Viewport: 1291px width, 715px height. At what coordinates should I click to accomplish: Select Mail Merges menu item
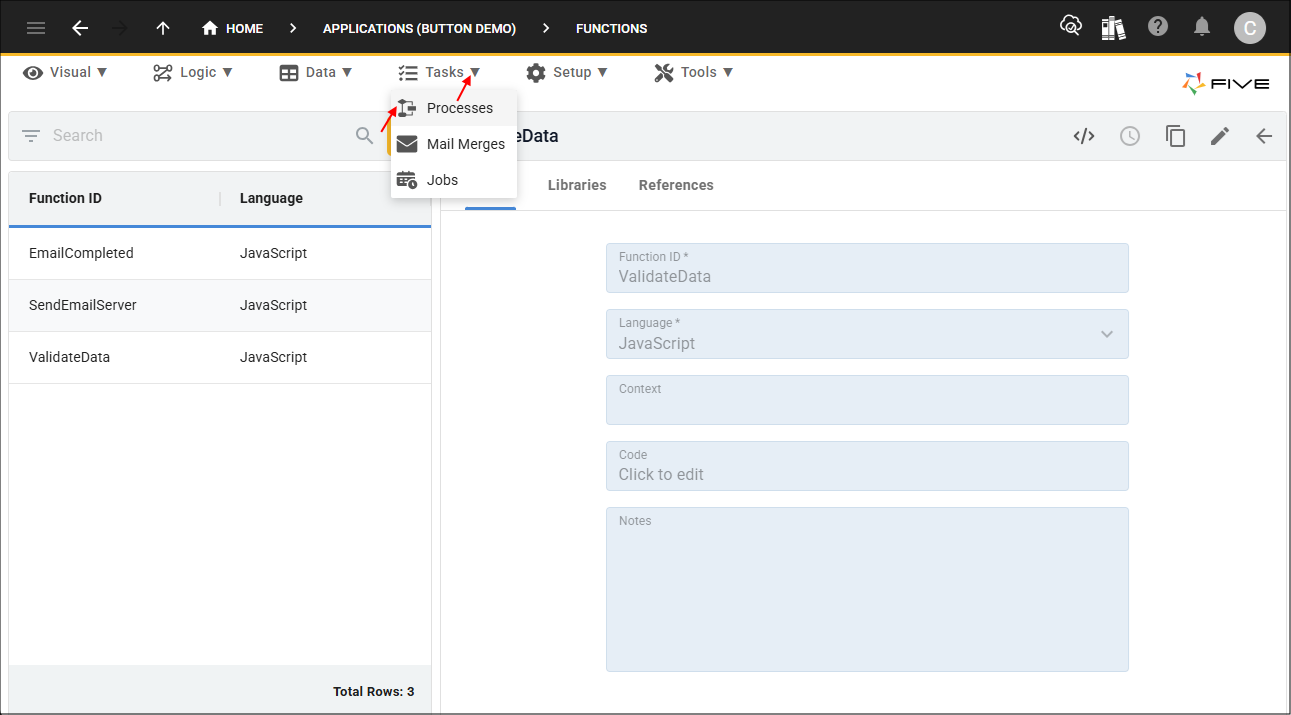pos(454,144)
